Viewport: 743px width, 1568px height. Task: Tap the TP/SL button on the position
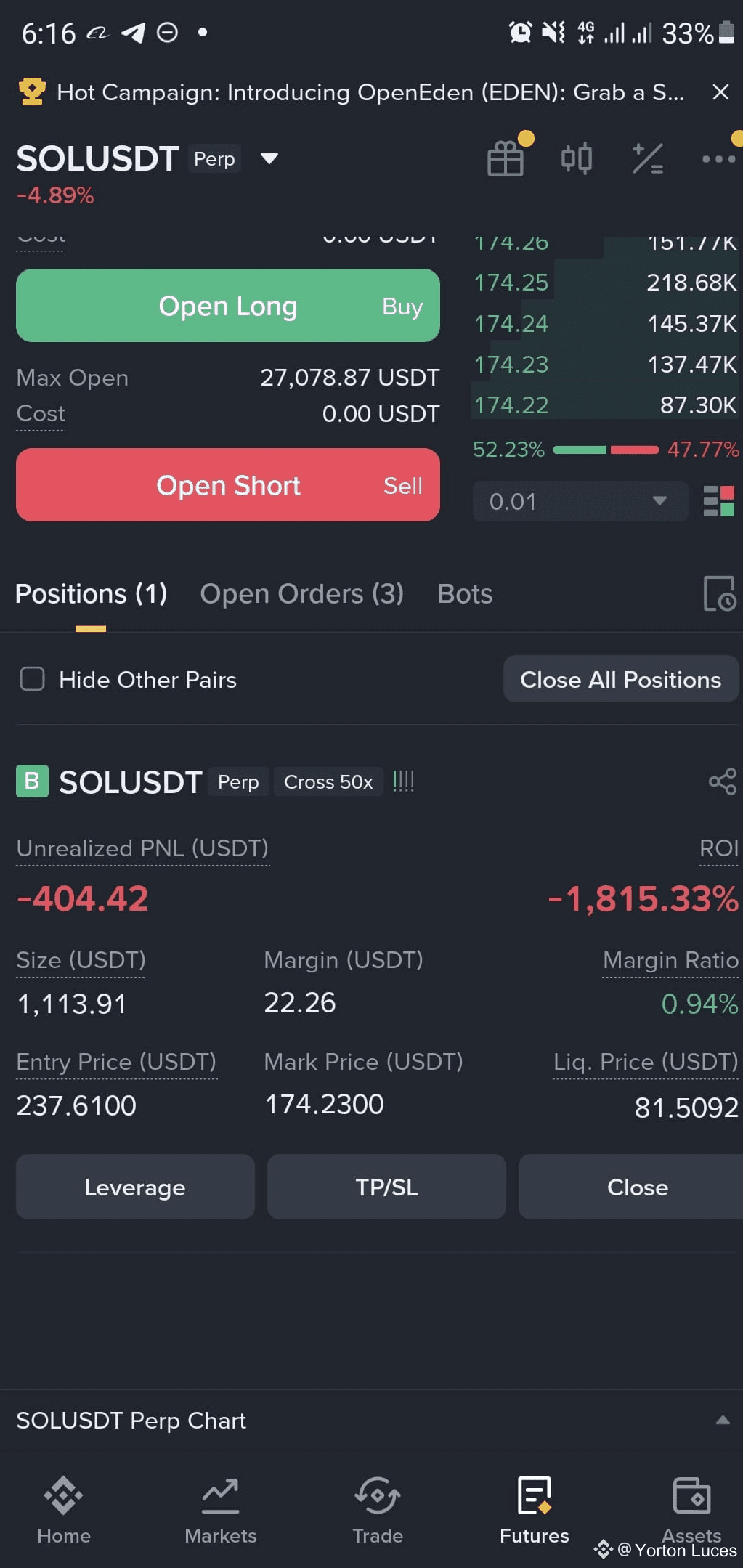[x=386, y=1187]
